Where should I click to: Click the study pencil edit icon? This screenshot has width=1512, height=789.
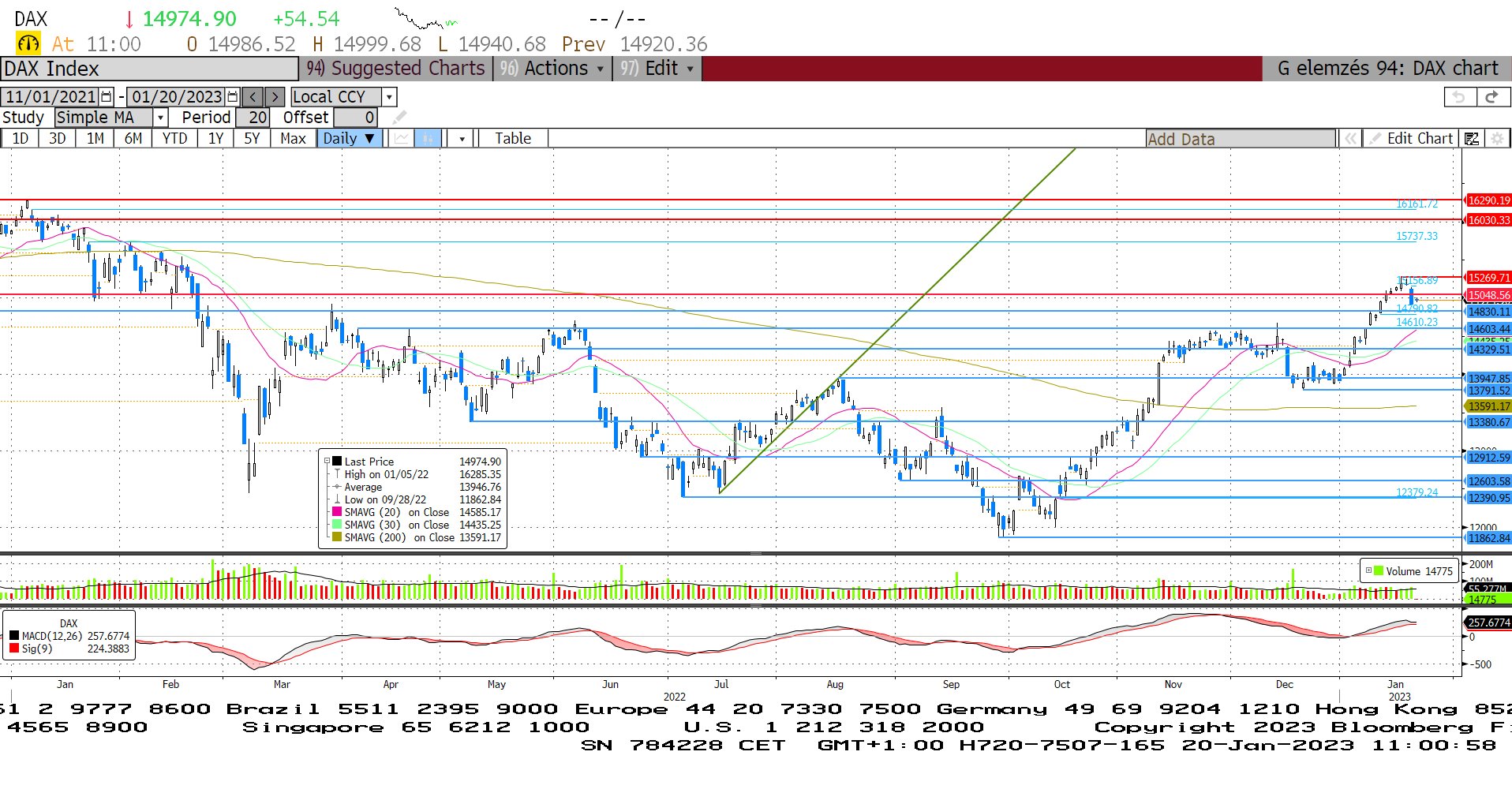400,118
